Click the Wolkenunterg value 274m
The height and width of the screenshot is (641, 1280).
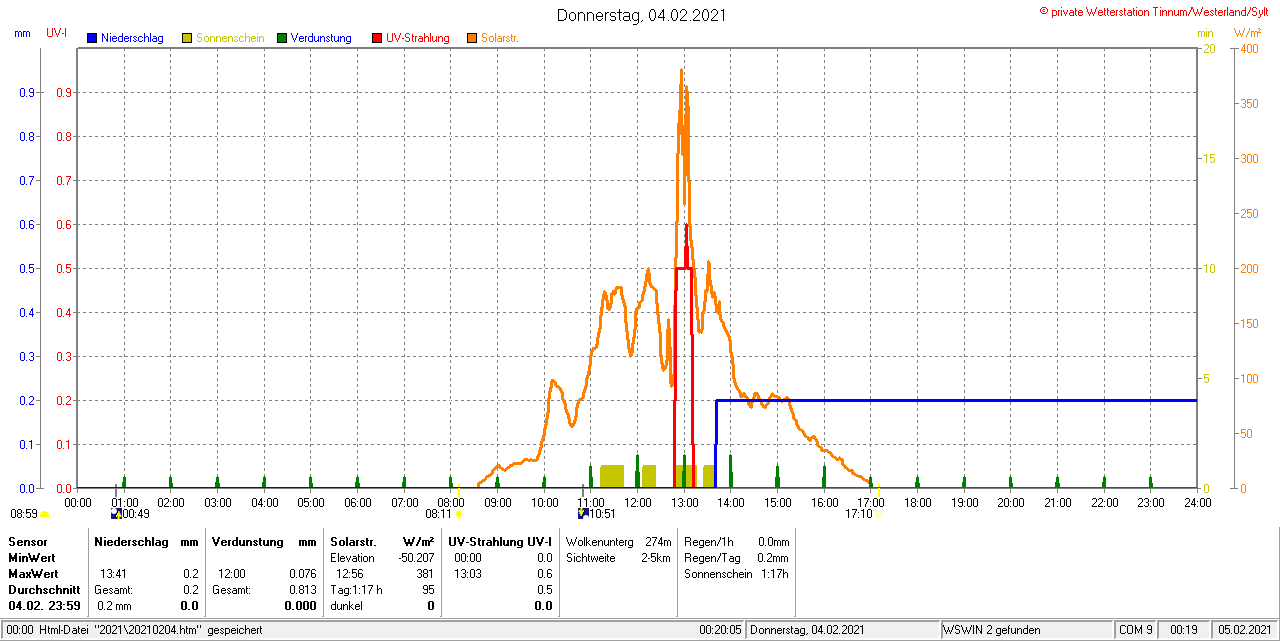pyautogui.click(x=658, y=542)
